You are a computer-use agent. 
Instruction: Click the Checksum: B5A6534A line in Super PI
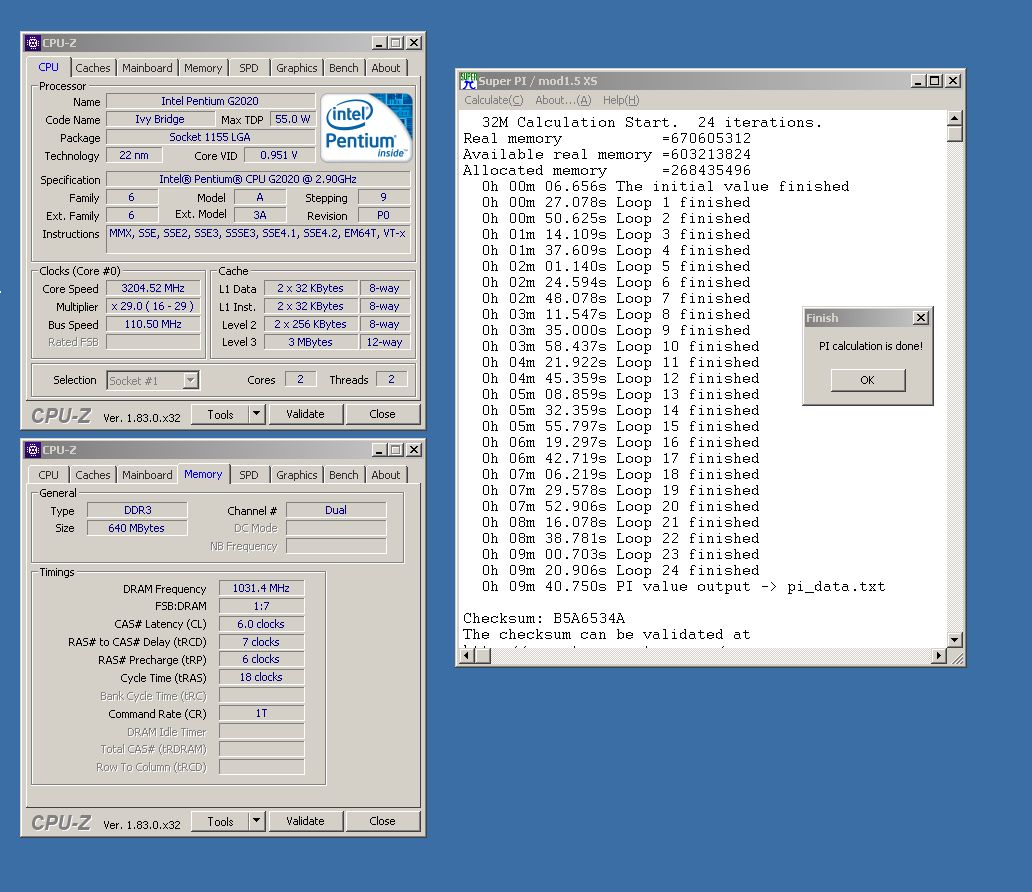(x=544, y=618)
